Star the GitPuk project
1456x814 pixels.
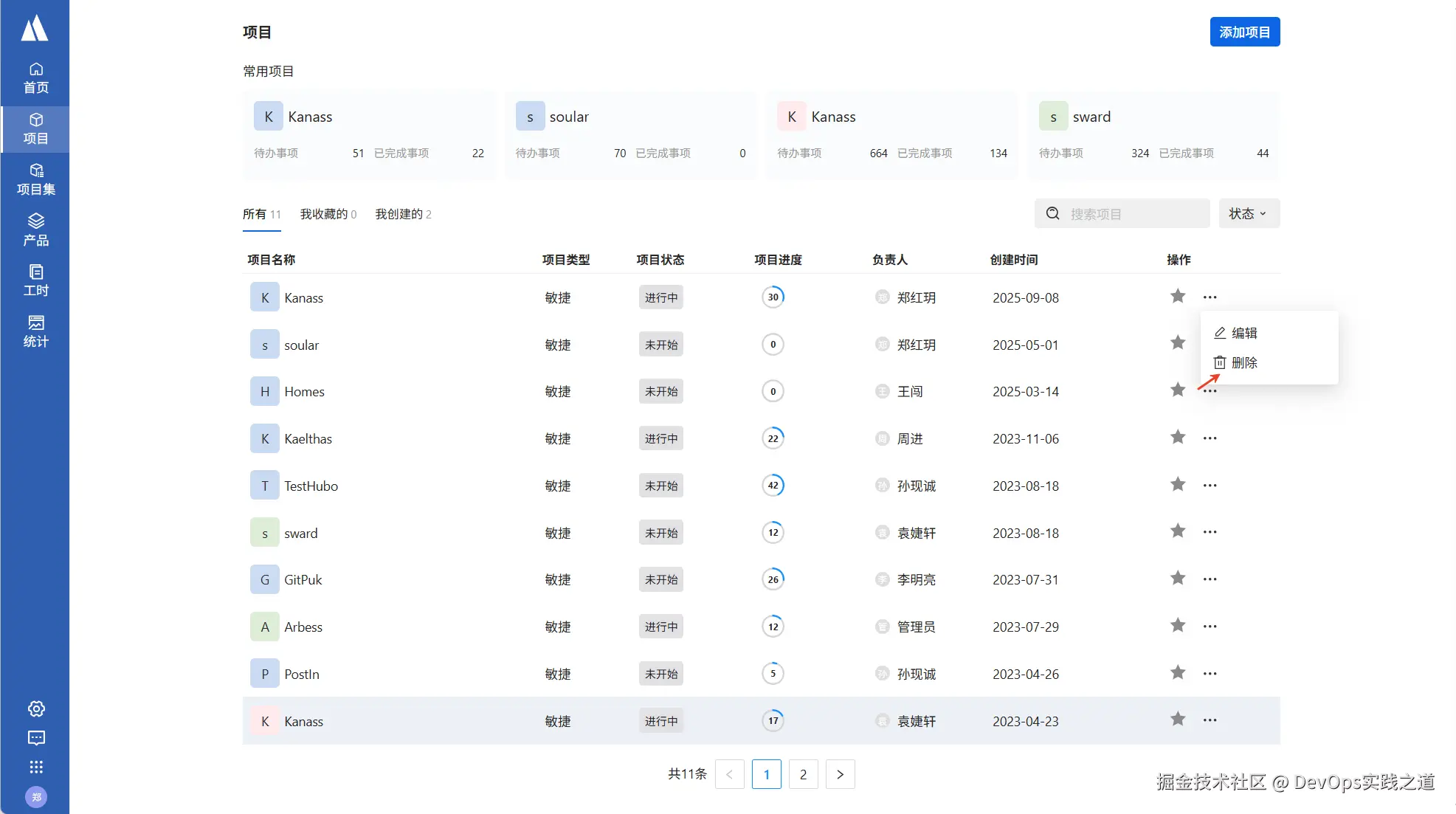(x=1177, y=579)
